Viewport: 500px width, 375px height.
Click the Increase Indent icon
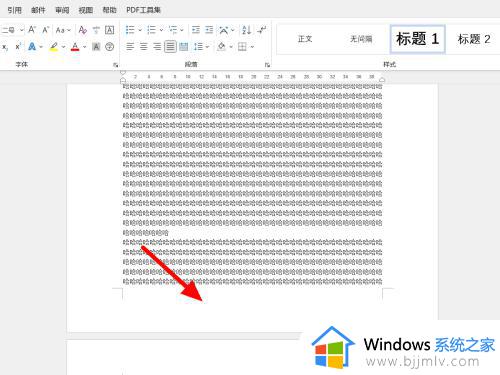209,30
